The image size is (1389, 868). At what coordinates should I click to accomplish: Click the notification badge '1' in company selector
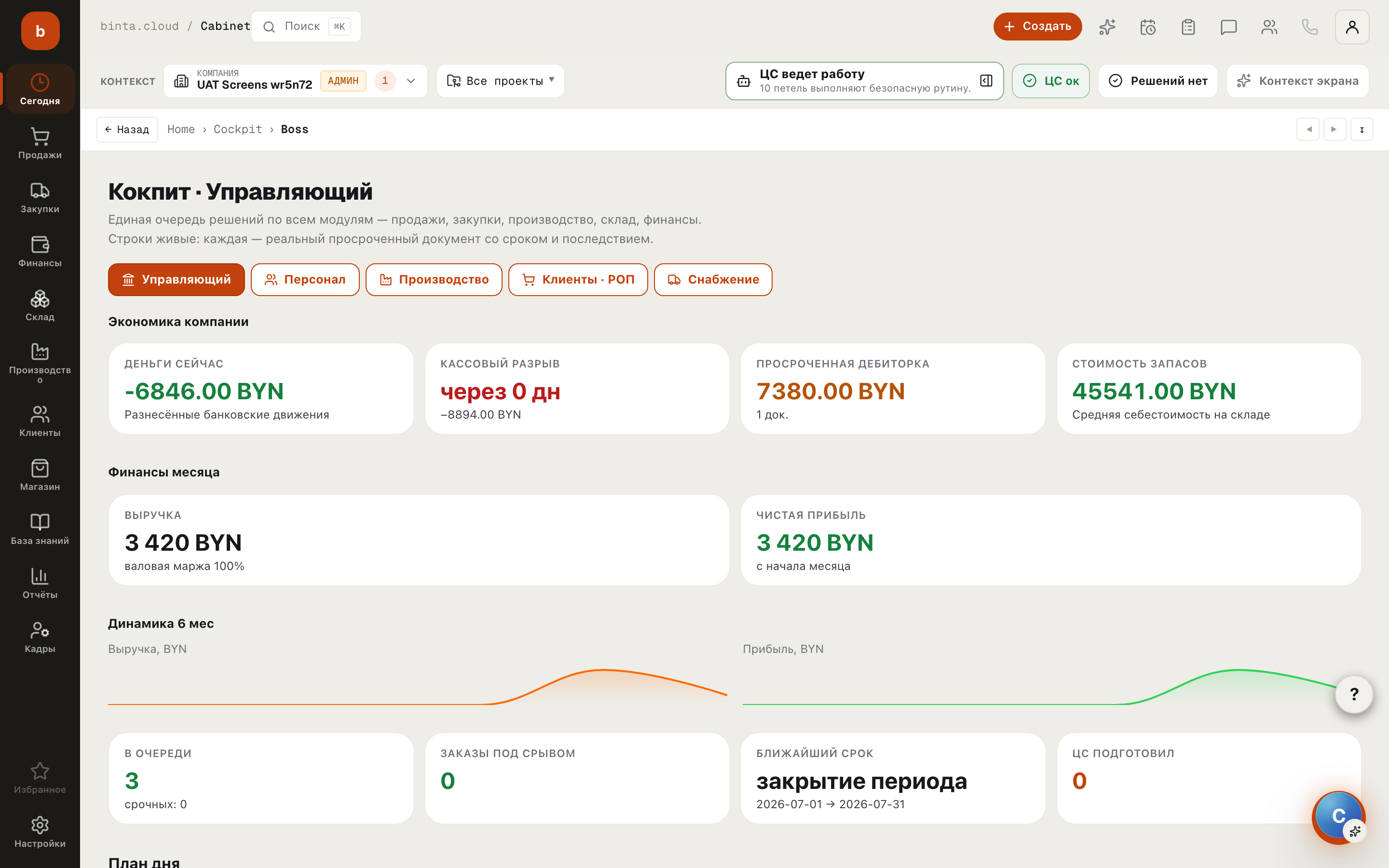point(385,81)
